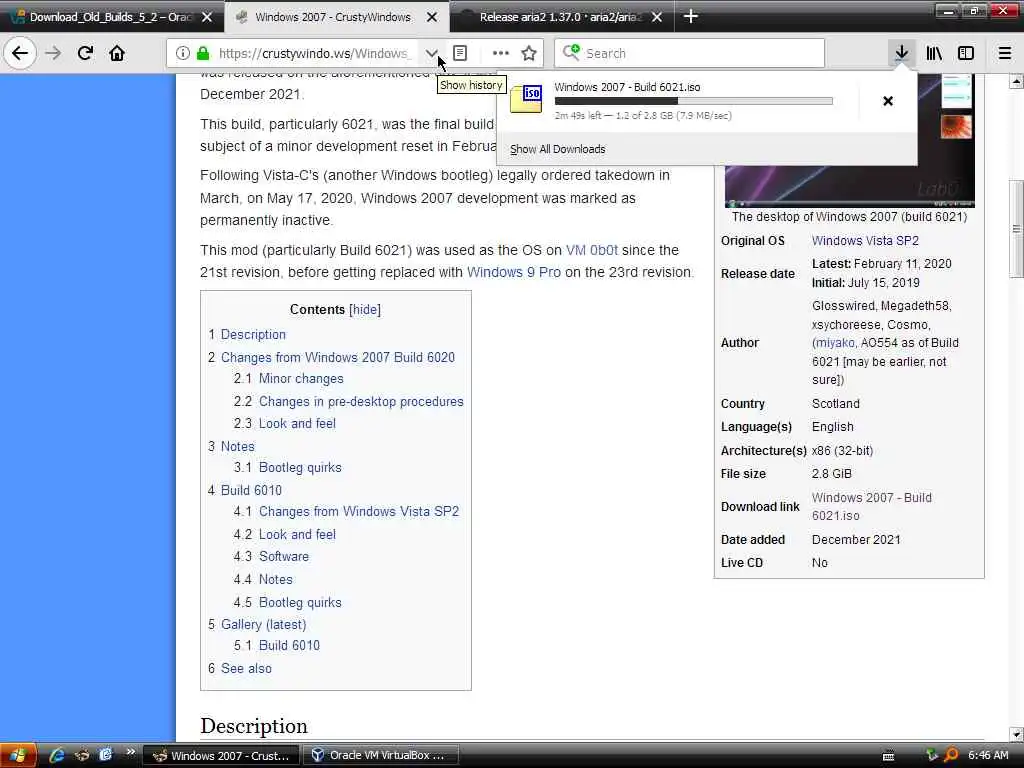Open the Library bookshelf icon
Screen dimensions: 1024x768
(934, 53)
